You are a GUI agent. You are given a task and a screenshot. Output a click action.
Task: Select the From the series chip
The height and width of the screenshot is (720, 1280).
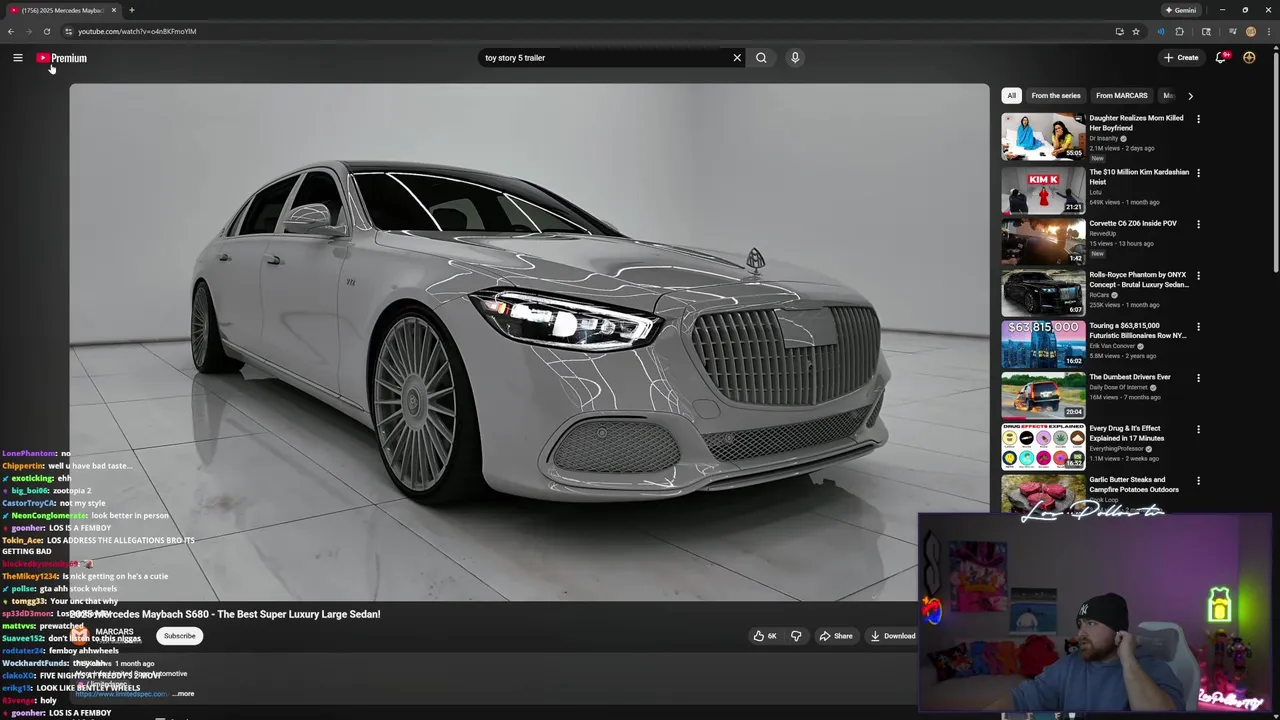click(x=1056, y=96)
